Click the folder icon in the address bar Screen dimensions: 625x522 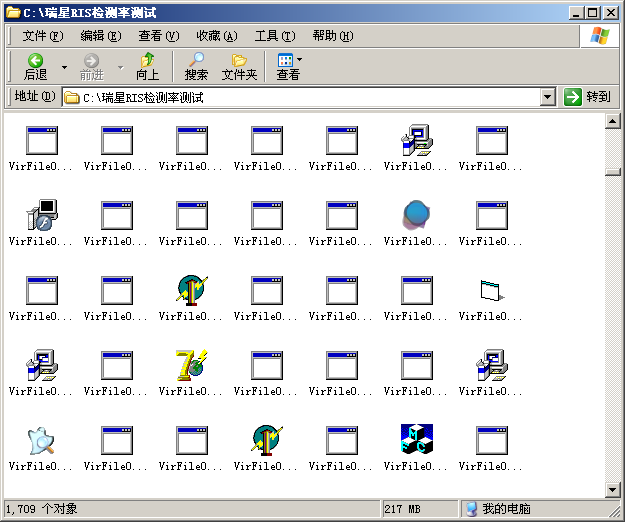tap(72, 97)
